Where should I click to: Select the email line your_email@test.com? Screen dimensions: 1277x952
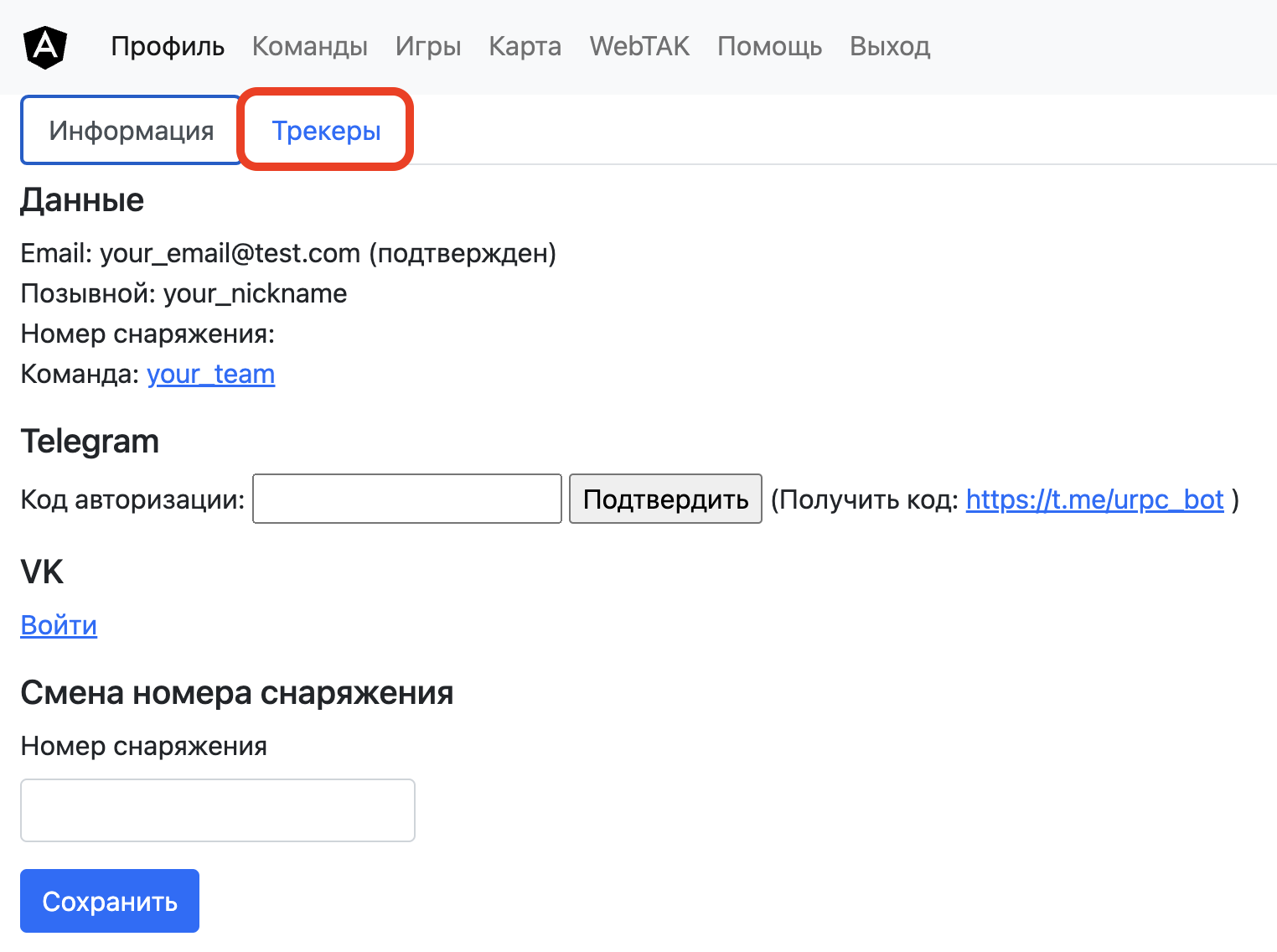(x=288, y=253)
